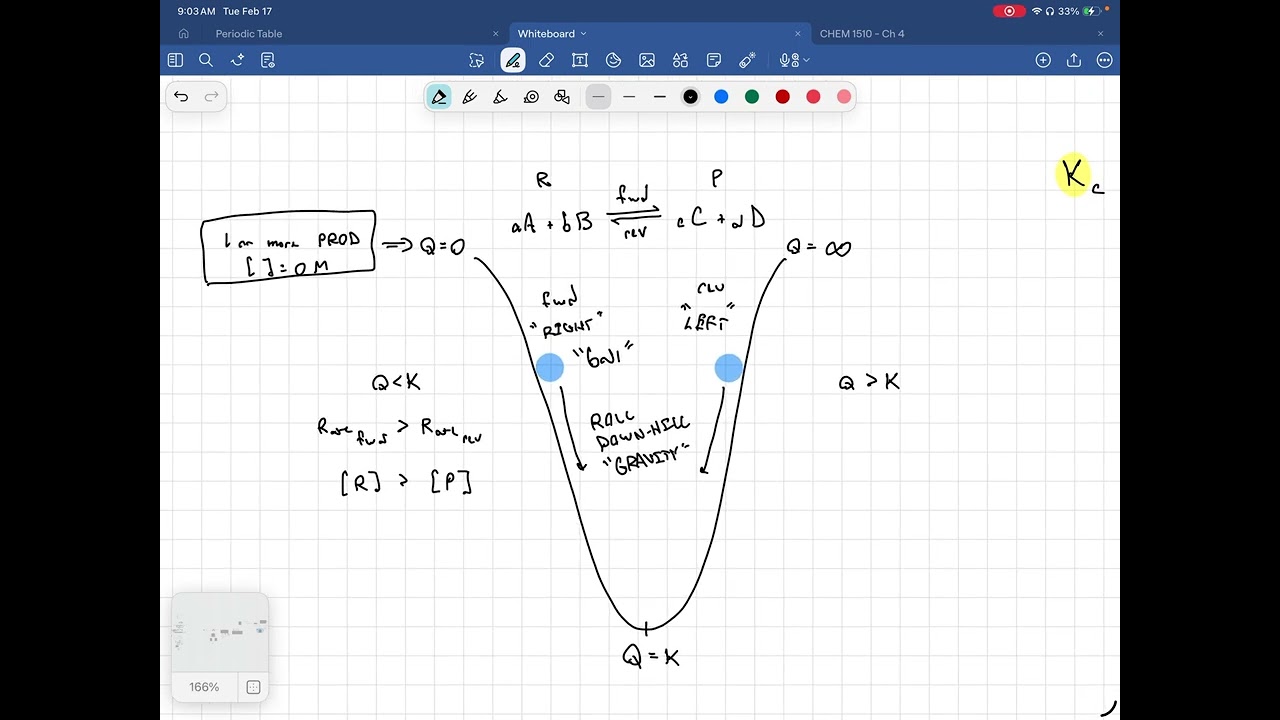The height and width of the screenshot is (720, 1280).
Task: Select the thinnest stroke width
Action: click(x=598, y=97)
